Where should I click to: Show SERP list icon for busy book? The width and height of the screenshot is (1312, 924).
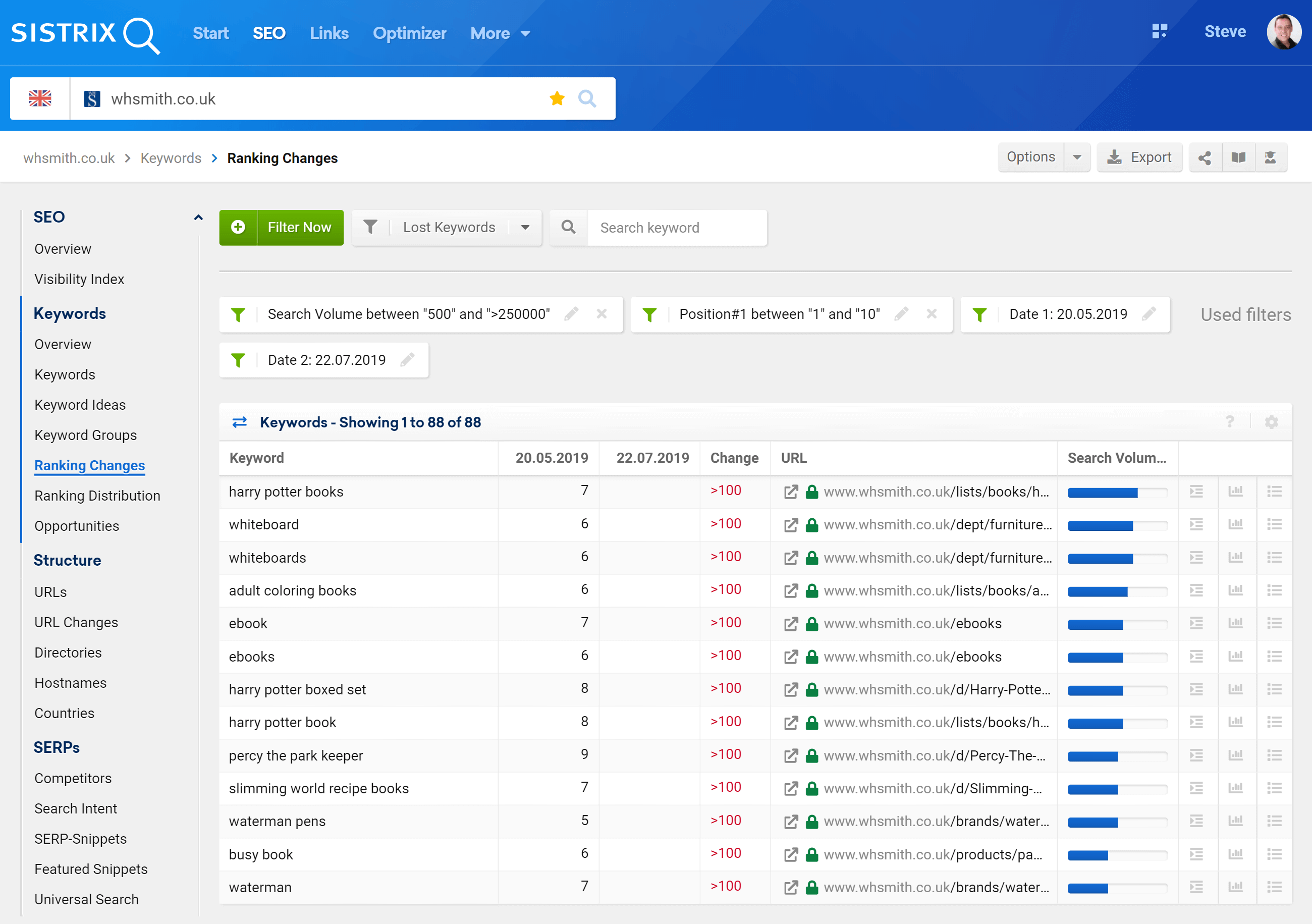[x=1196, y=854]
